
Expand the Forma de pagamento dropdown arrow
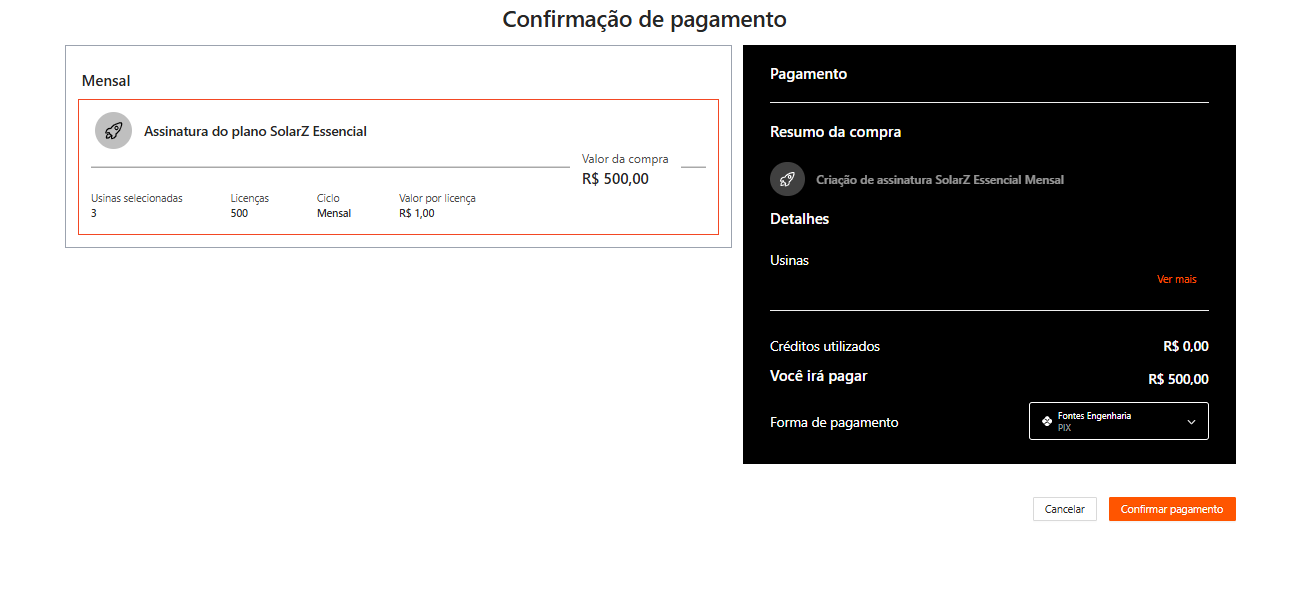point(1191,422)
